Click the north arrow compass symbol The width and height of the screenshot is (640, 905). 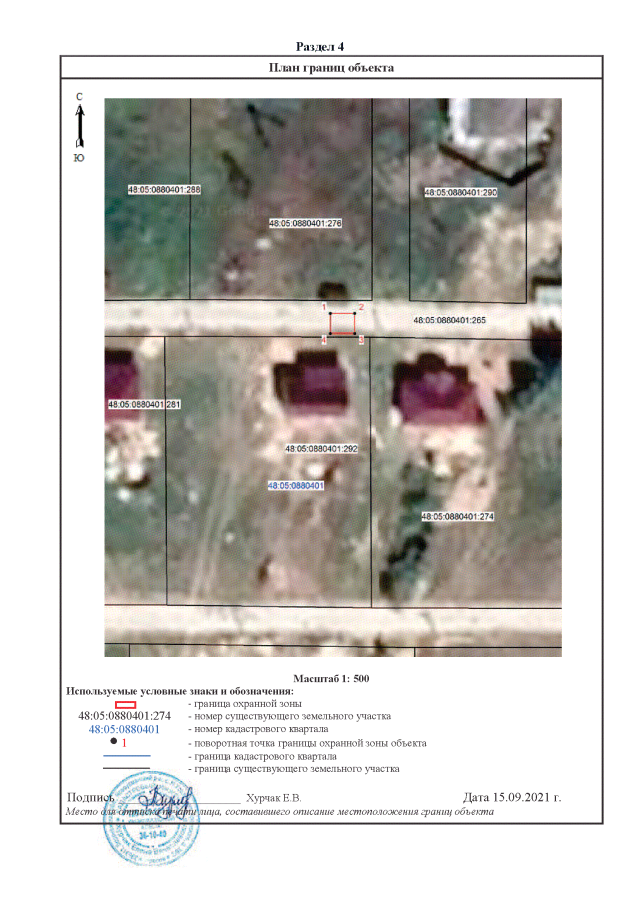78,125
